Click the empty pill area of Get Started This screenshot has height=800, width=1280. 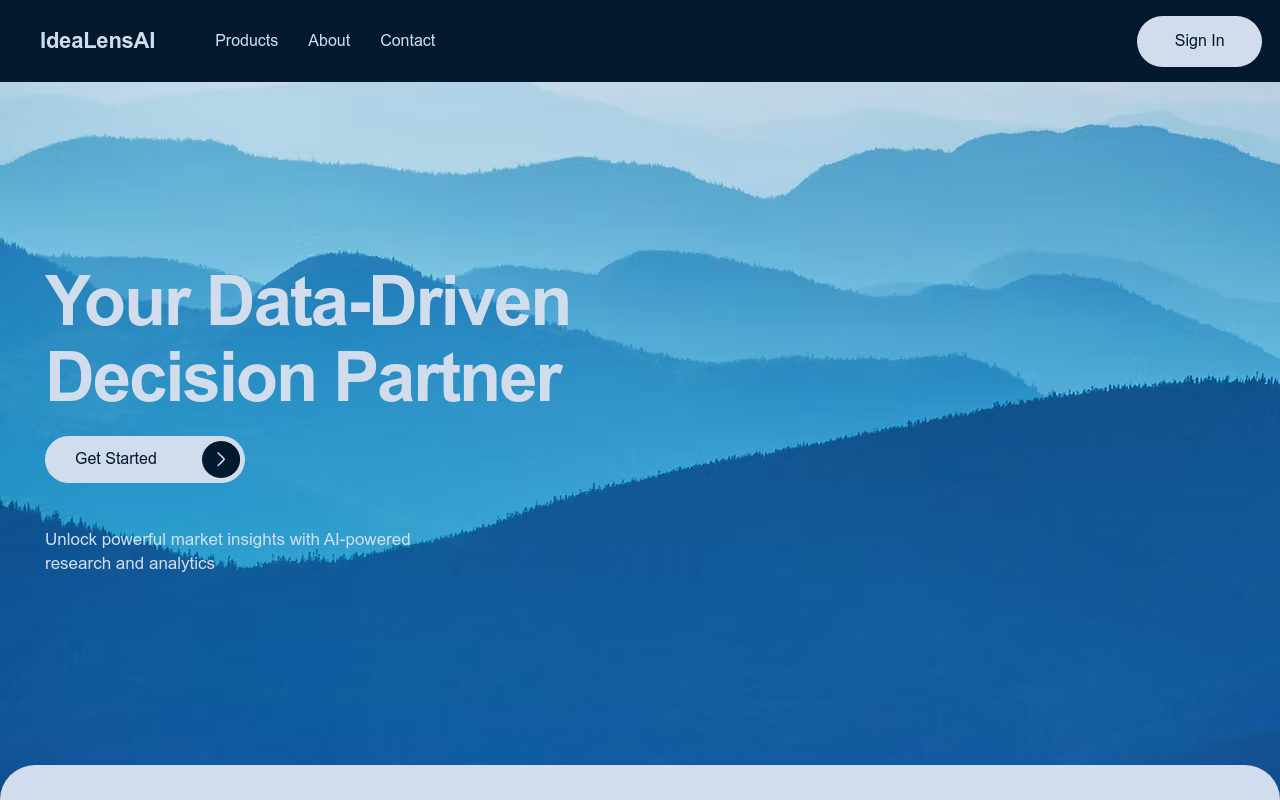(x=180, y=459)
